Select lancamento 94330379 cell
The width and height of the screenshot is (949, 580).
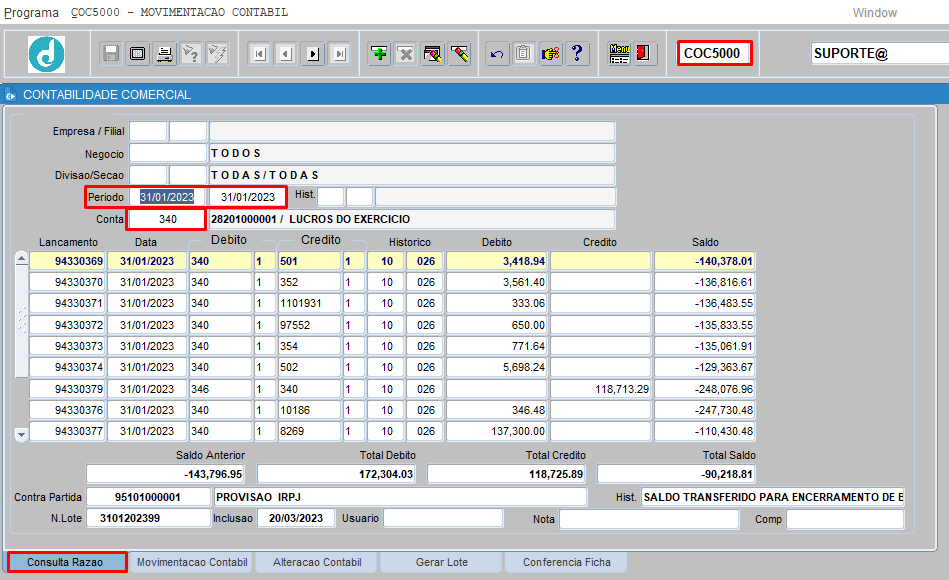(67, 389)
